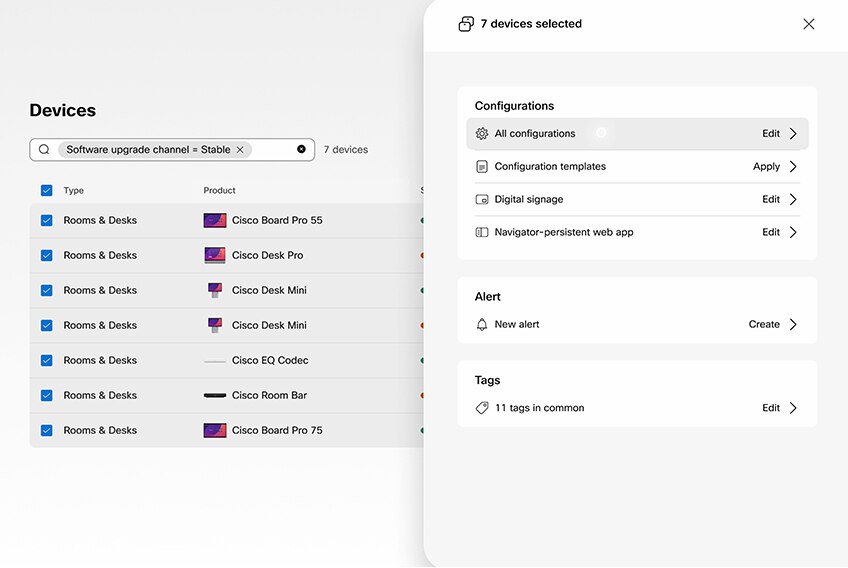Image resolution: width=848 pixels, height=568 pixels.
Task: Uncheck the Cisco Board Pro 55 row checkbox
Action: pos(47,220)
